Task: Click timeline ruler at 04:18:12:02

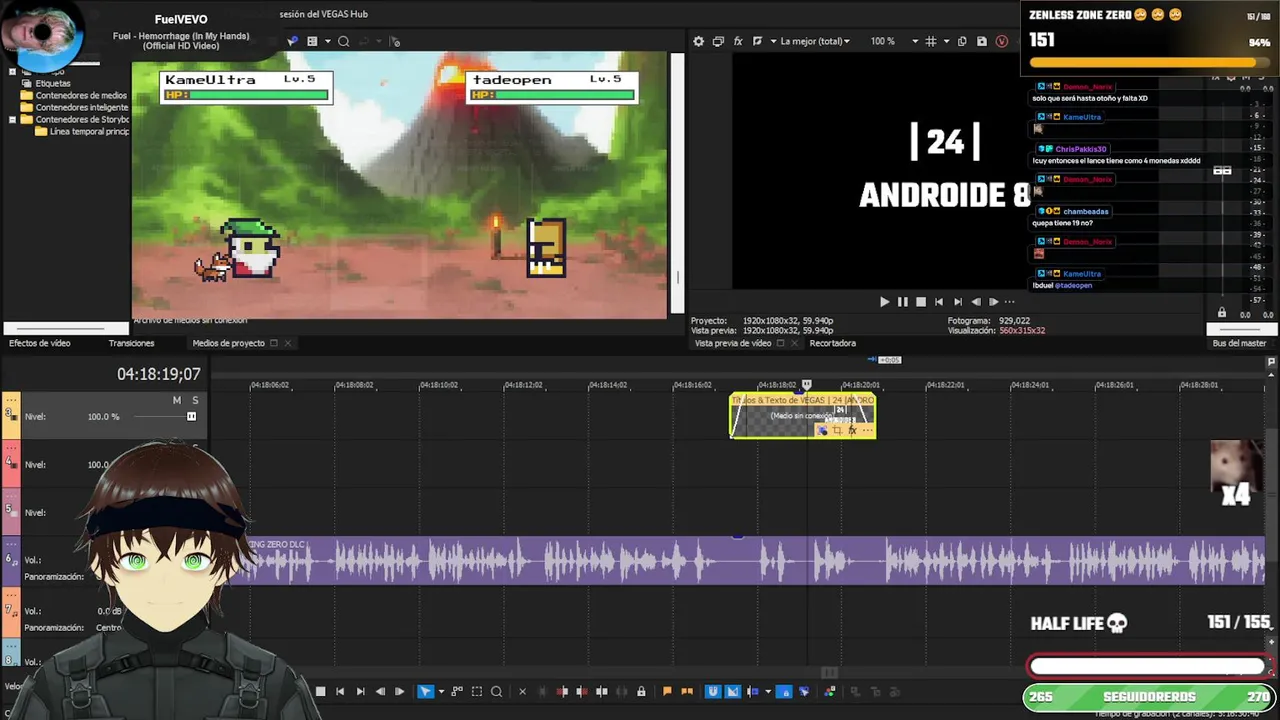Action: (522, 385)
